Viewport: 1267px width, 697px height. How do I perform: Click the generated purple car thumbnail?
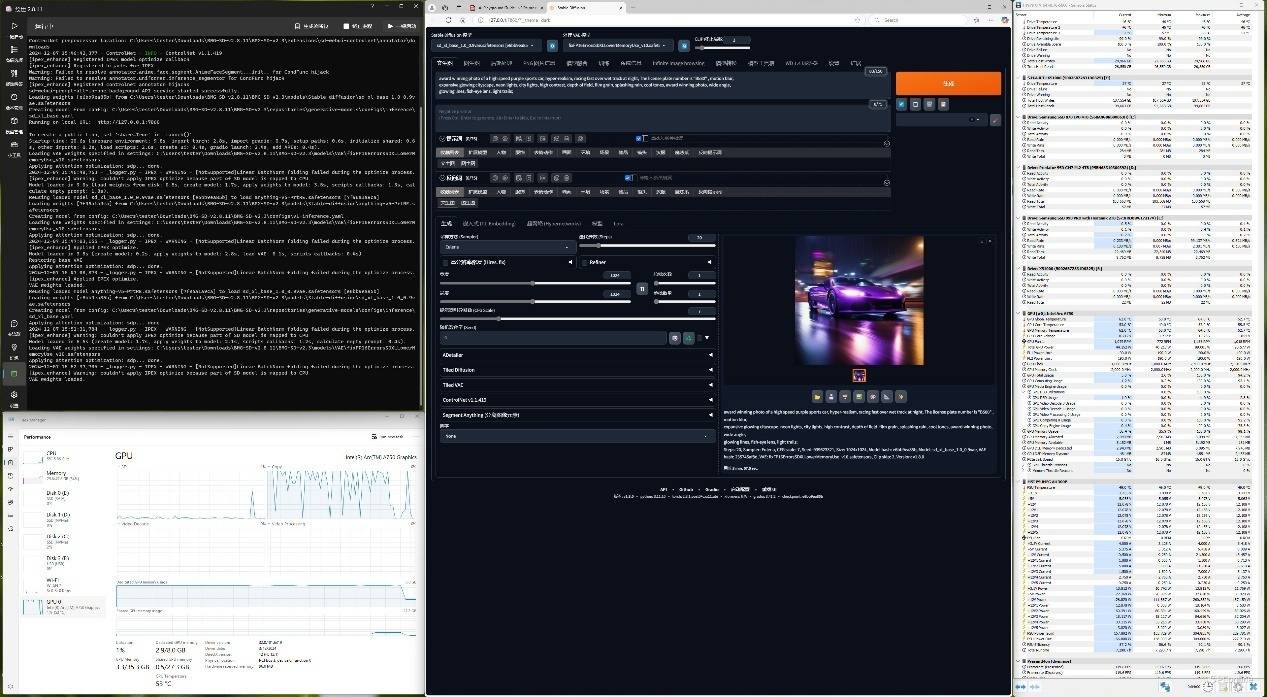coord(859,376)
